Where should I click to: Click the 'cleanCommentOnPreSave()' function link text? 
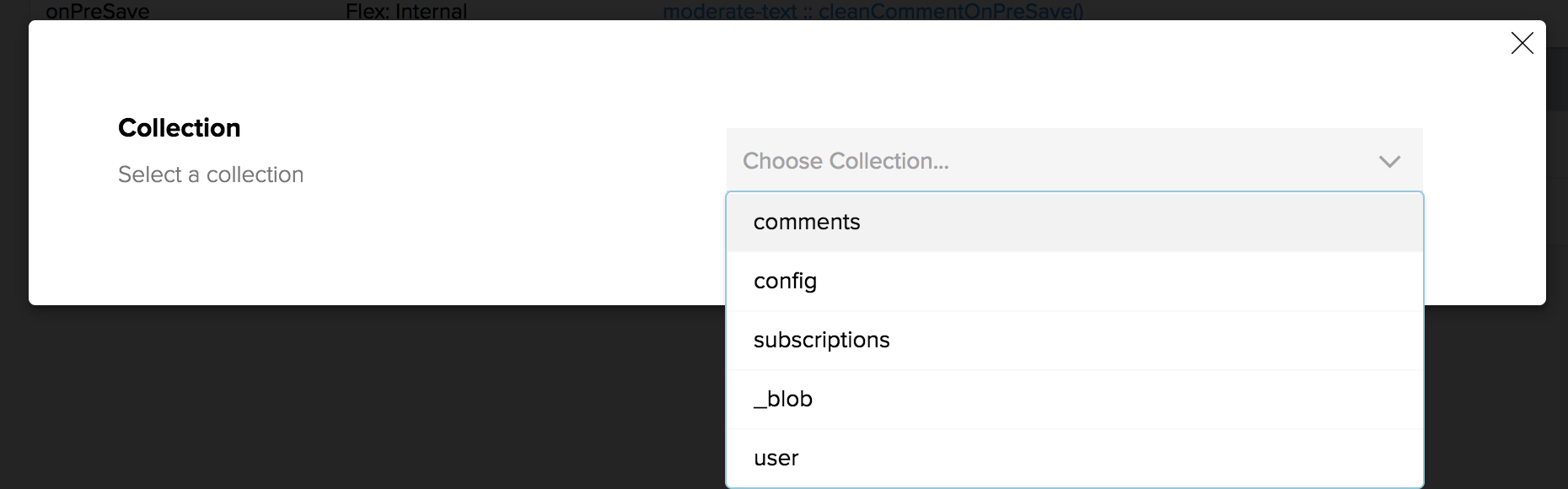coord(951,11)
